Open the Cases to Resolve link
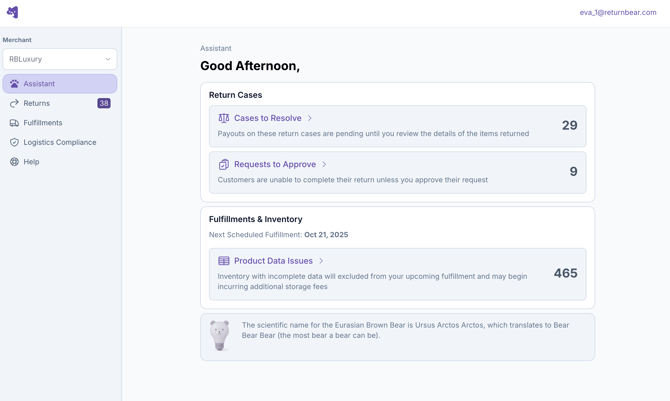Image resolution: width=670 pixels, height=401 pixels. tap(267, 118)
